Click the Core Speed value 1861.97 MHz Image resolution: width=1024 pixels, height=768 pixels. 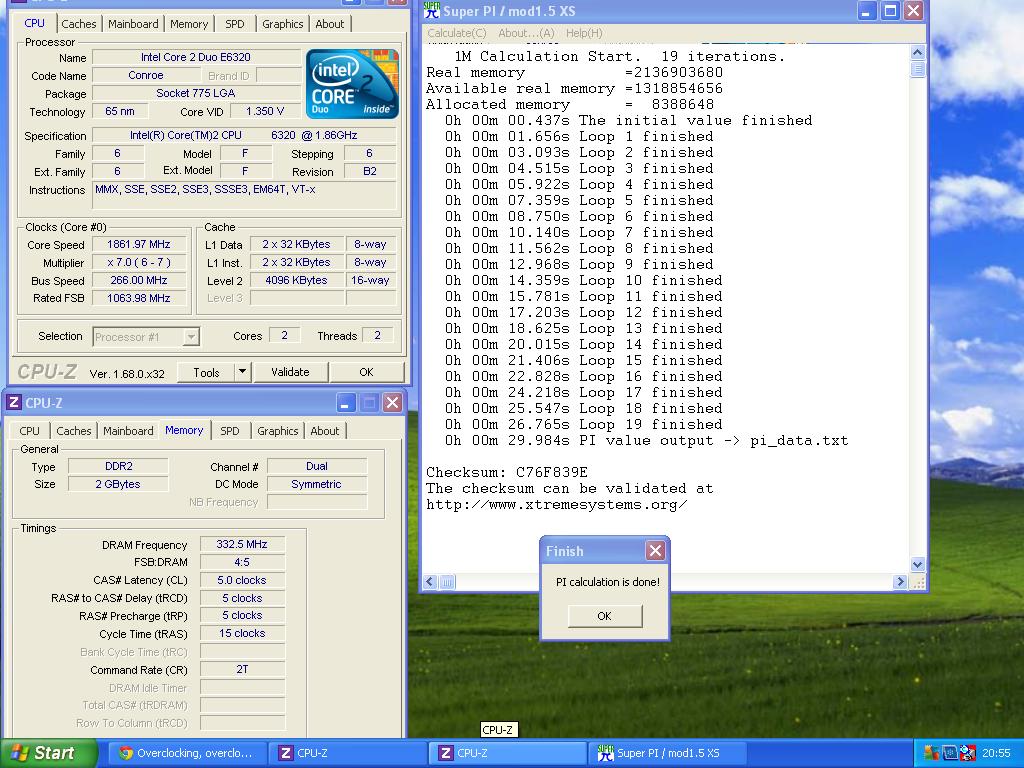click(x=138, y=244)
